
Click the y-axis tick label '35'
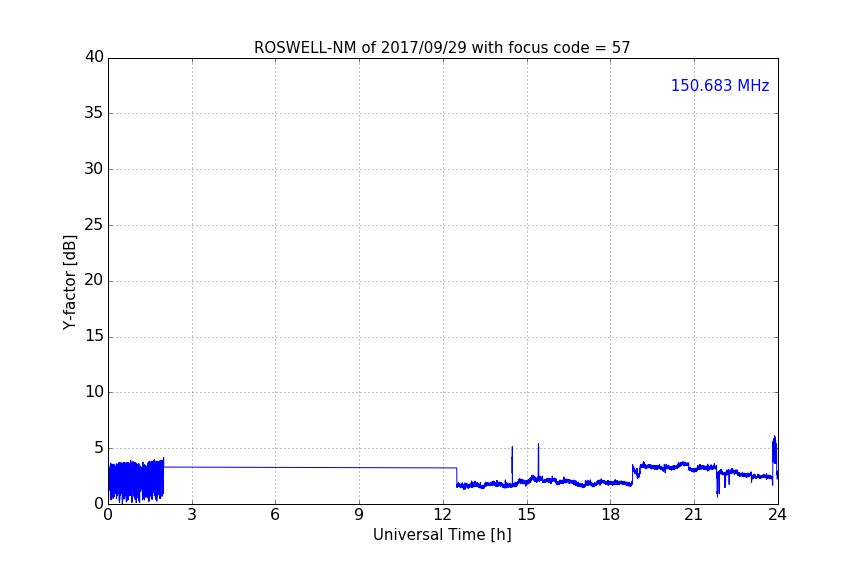pyautogui.click(x=94, y=113)
